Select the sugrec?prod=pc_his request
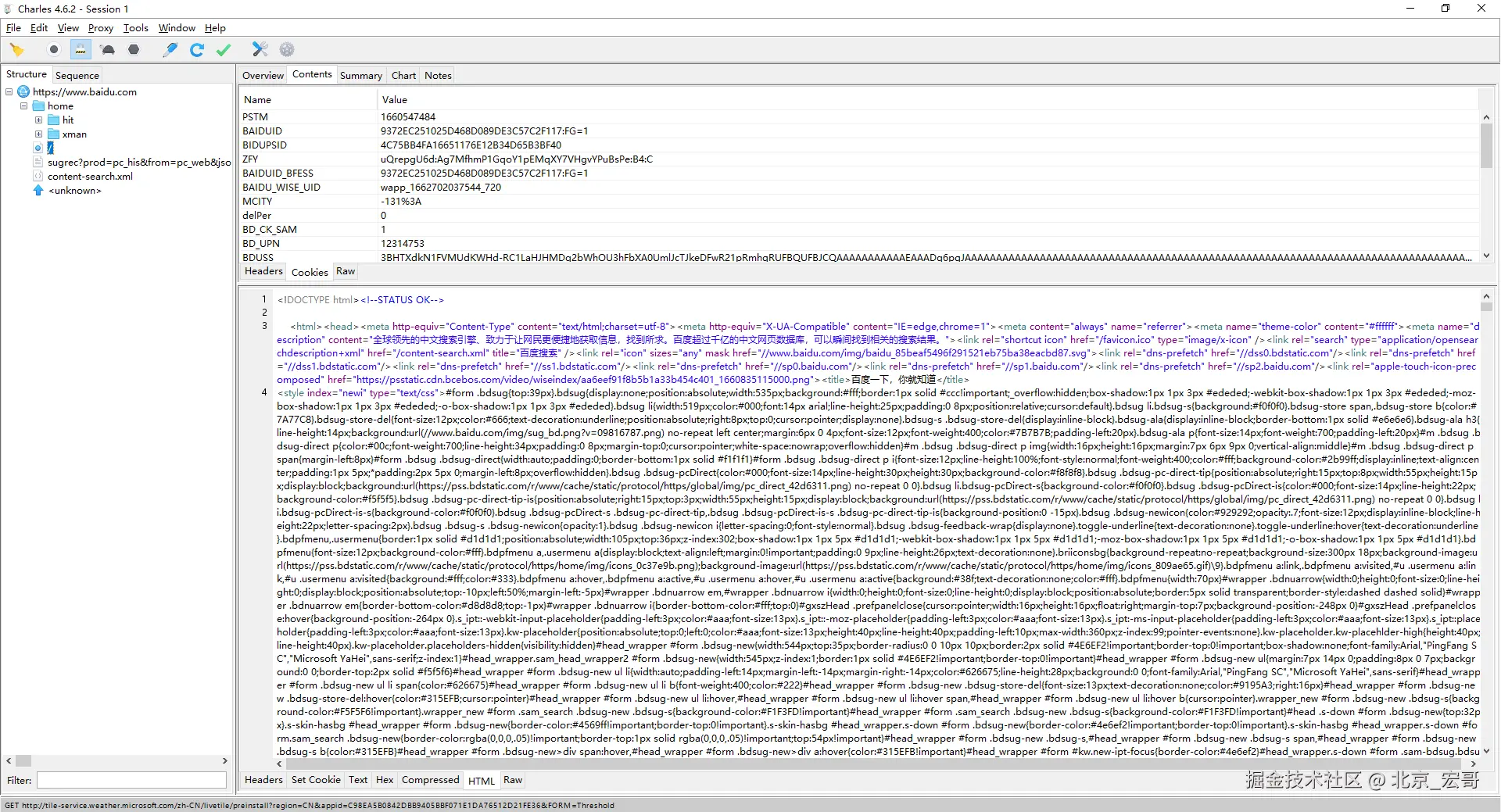 (x=139, y=163)
